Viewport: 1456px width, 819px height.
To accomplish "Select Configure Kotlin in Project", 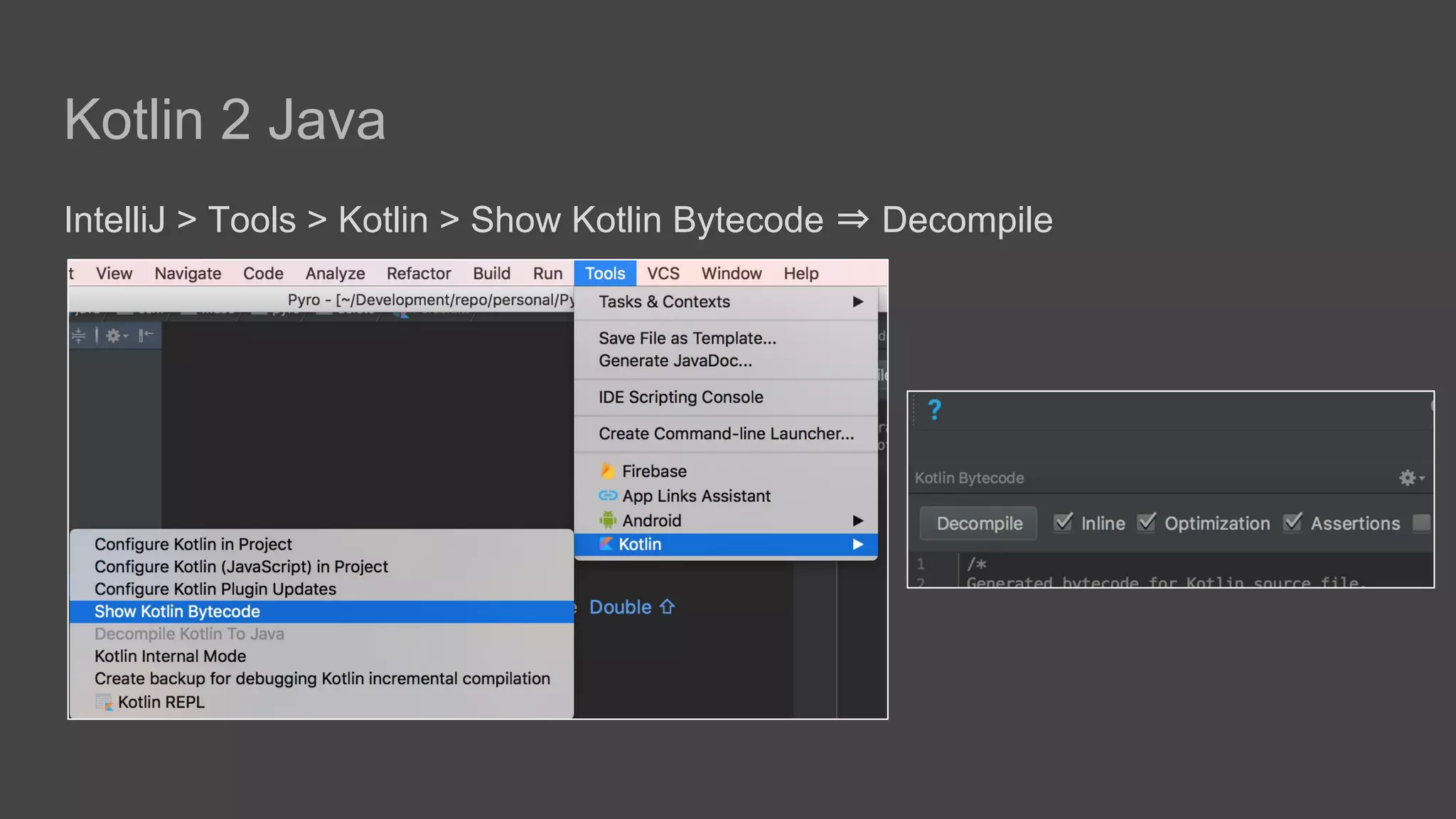I will pyautogui.click(x=321, y=544).
